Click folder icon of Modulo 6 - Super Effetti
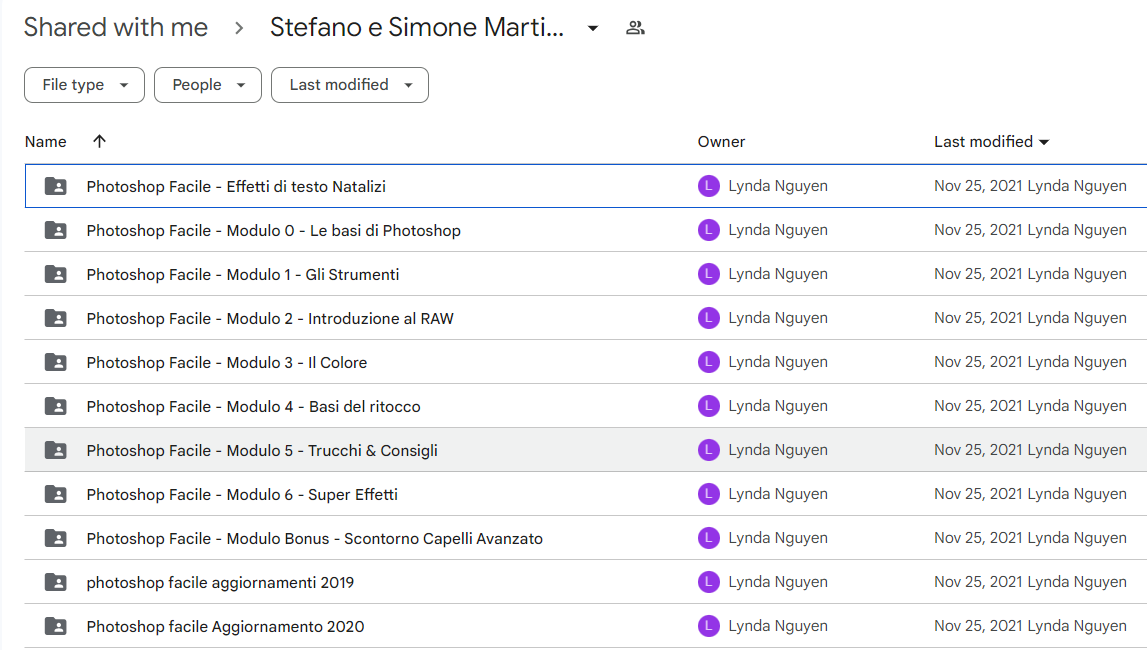 [56, 494]
